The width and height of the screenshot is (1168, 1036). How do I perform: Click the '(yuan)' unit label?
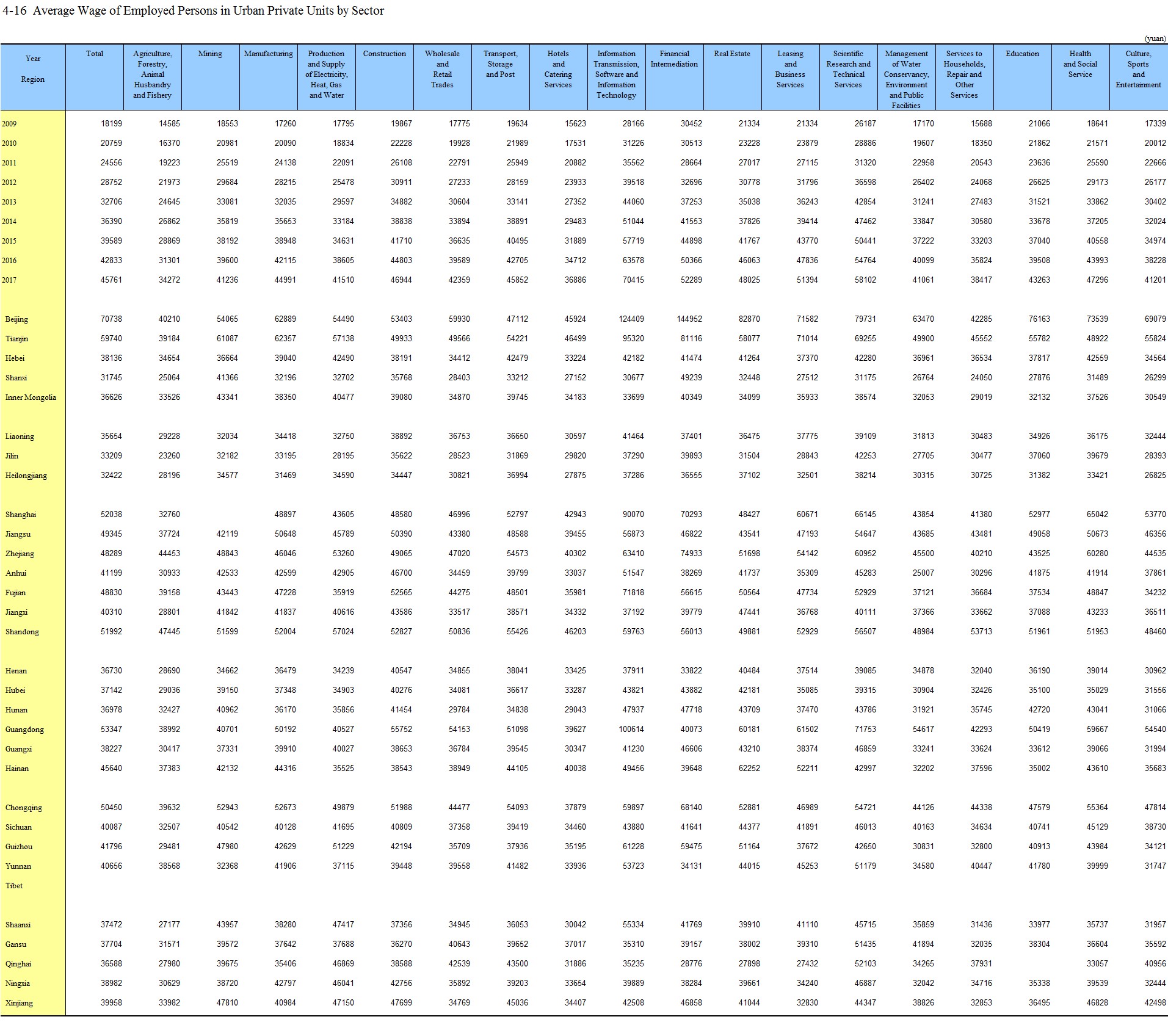pos(1155,38)
